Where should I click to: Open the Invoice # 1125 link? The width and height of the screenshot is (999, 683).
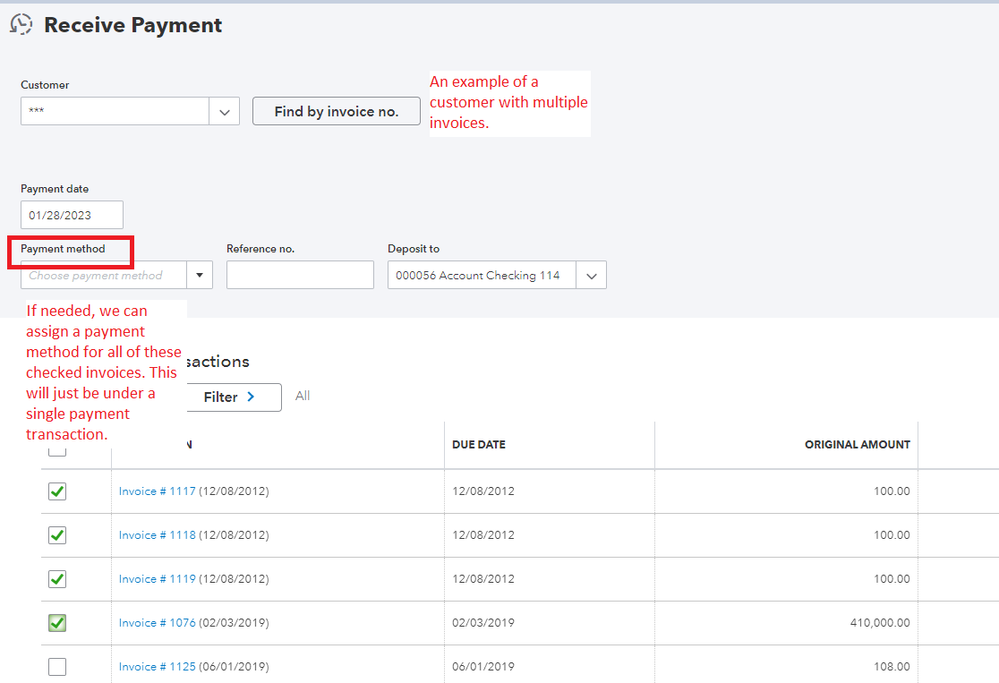pos(157,666)
